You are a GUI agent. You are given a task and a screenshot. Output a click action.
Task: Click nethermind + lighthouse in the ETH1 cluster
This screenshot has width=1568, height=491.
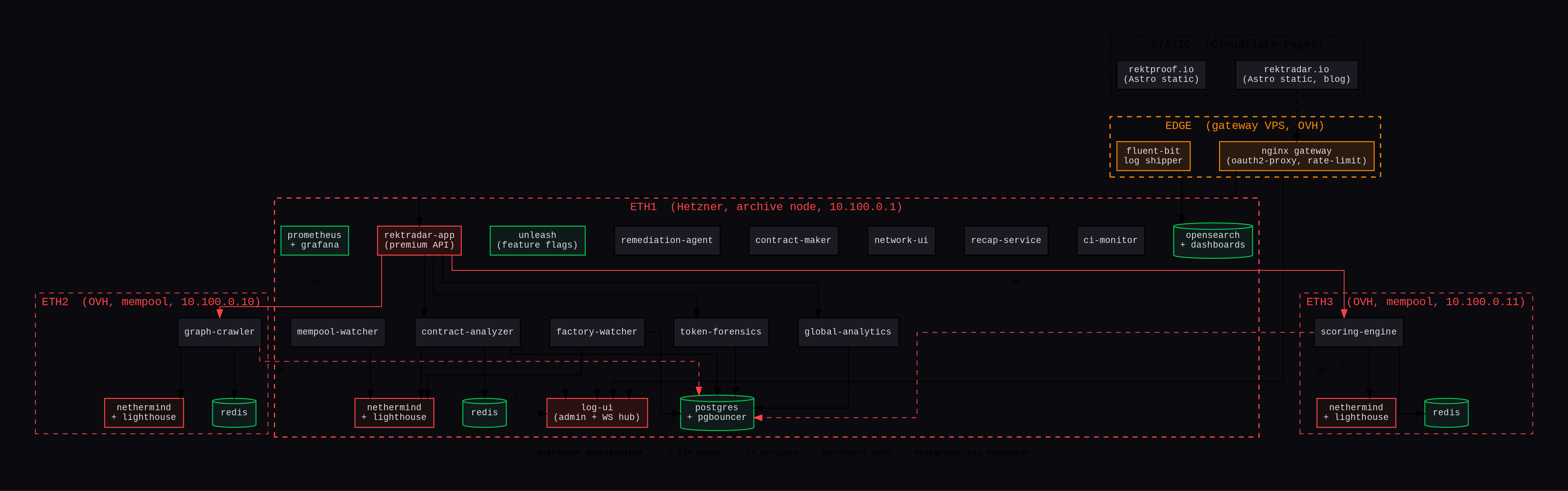click(x=394, y=413)
